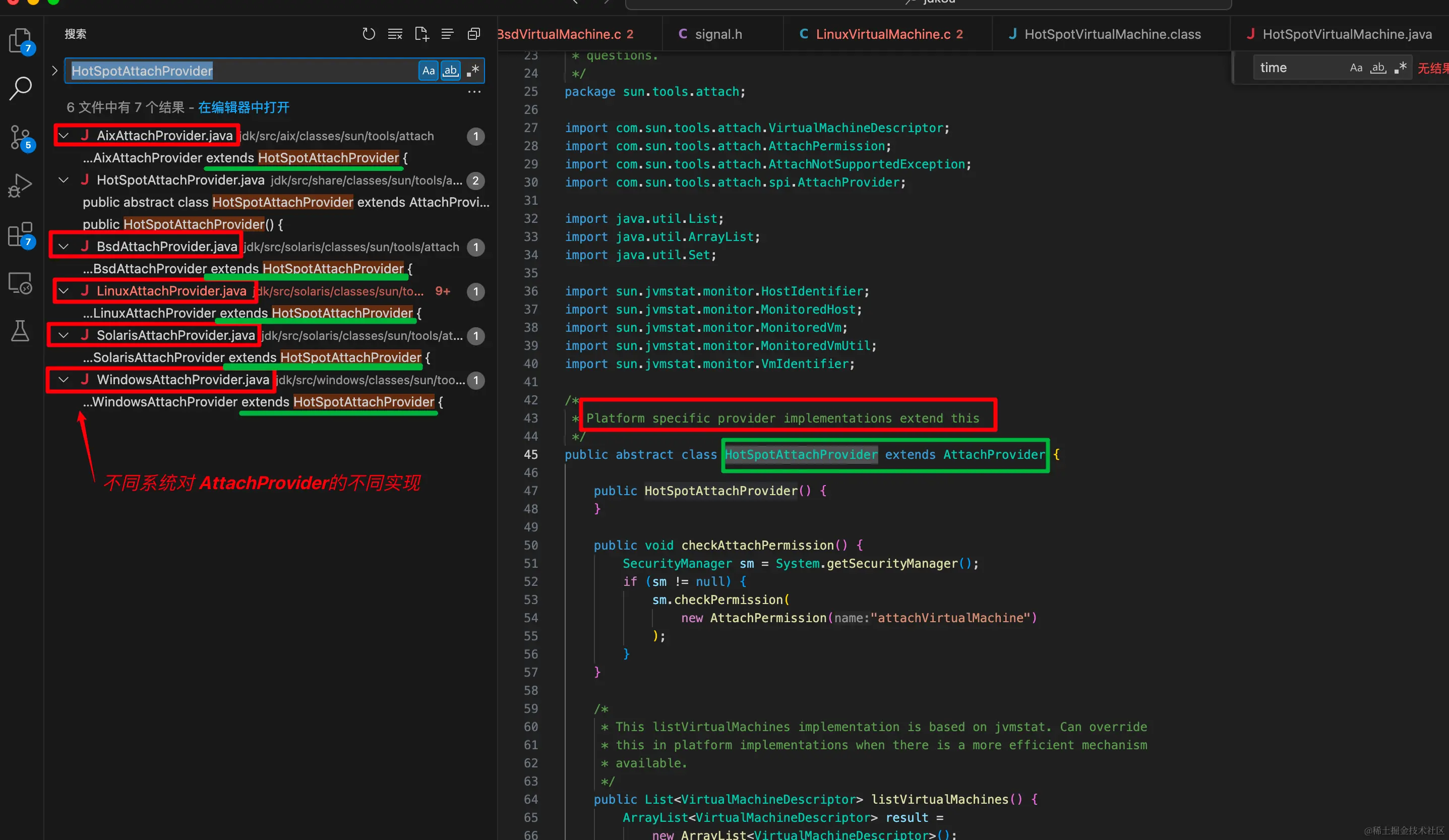This screenshot has height=840, width=1449.
Task: Open the Explorer view in activity bar
Action: coord(20,40)
